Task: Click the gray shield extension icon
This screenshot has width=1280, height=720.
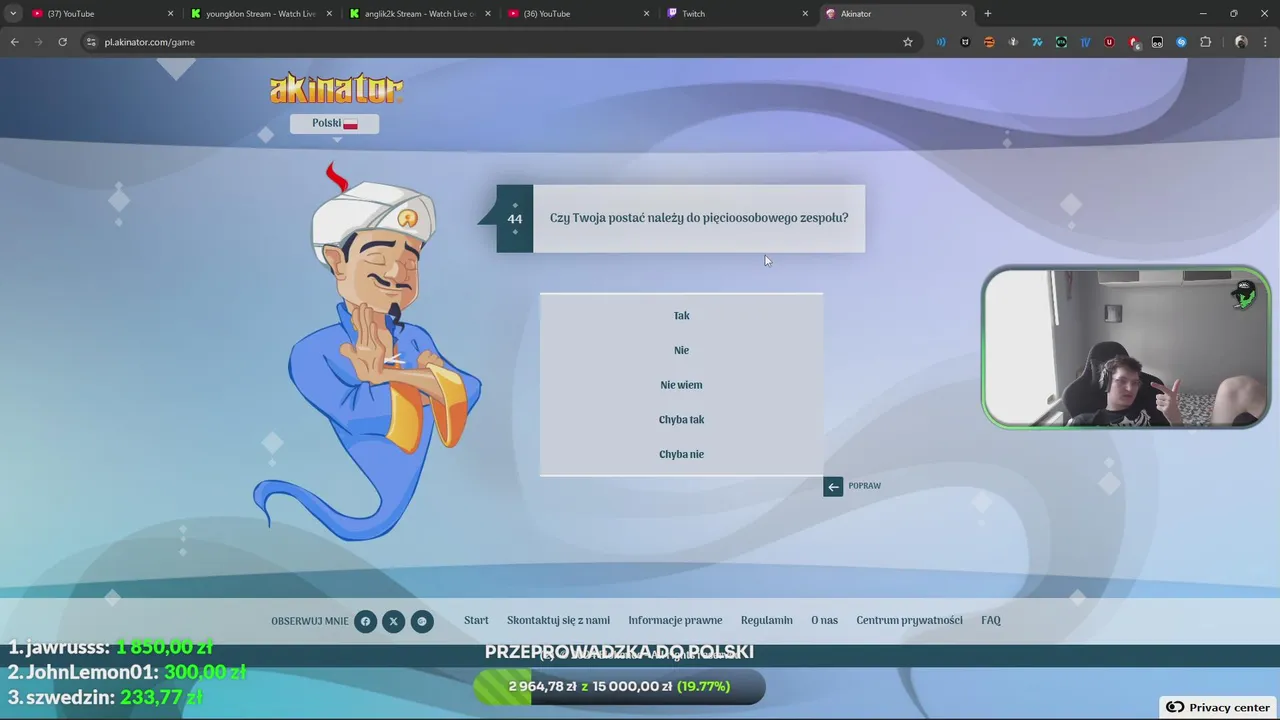Action: point(1013,42)
